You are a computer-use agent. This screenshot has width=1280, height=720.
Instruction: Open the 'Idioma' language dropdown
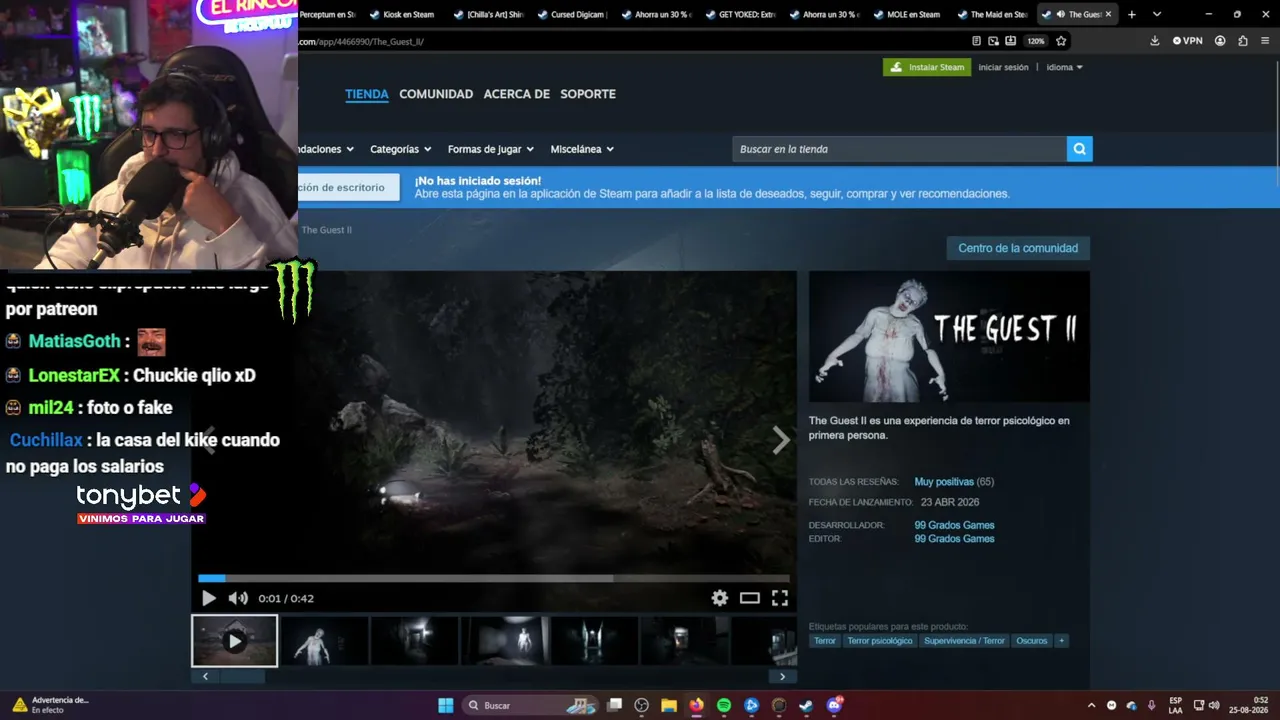1064,67
